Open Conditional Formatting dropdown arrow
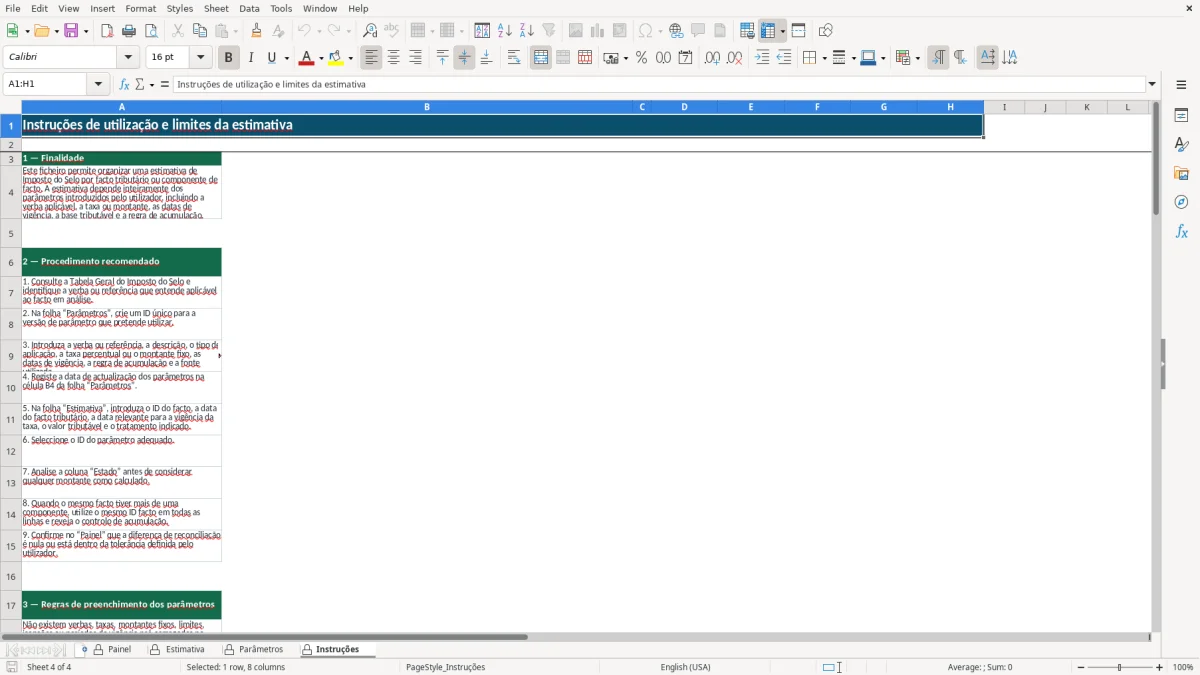Screen dimensions: 1200x675 point(917,58)
